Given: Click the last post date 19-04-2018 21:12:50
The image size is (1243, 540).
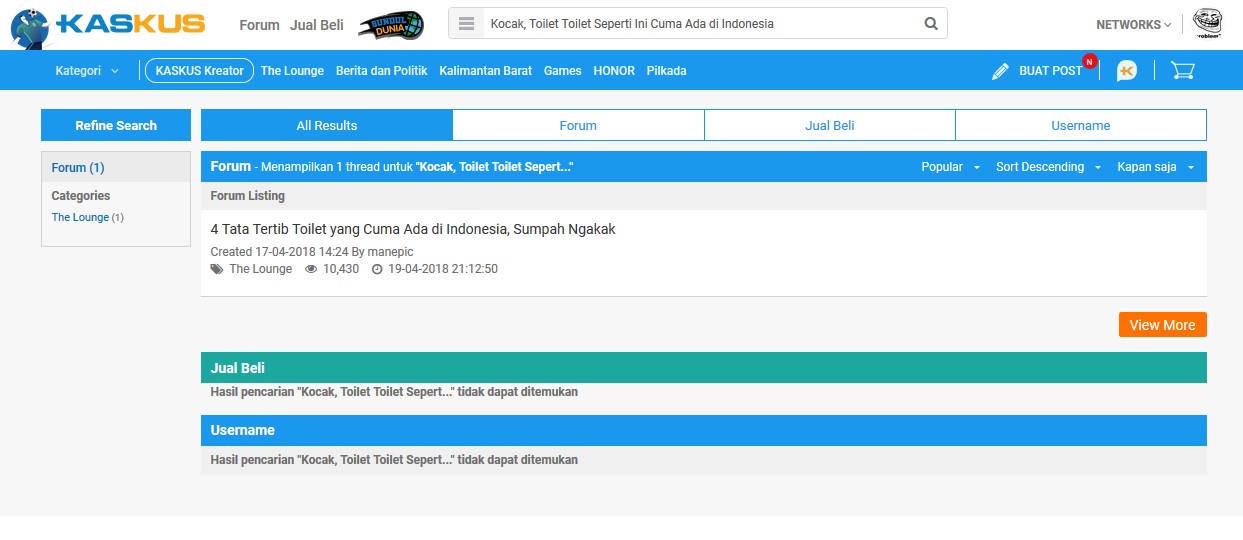Looking at the screenshot, I should pos(443,269).
